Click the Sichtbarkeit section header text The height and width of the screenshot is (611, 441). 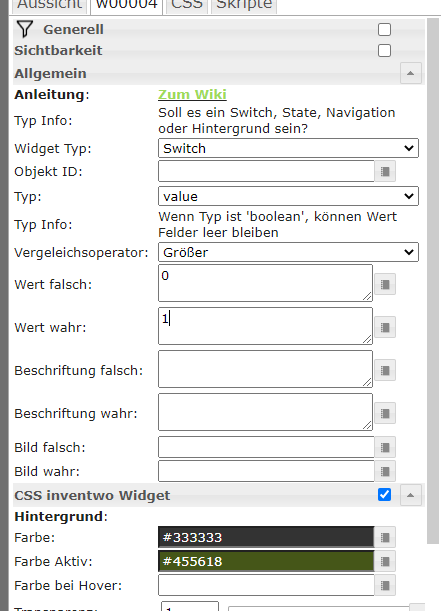(x=58, y=50)
